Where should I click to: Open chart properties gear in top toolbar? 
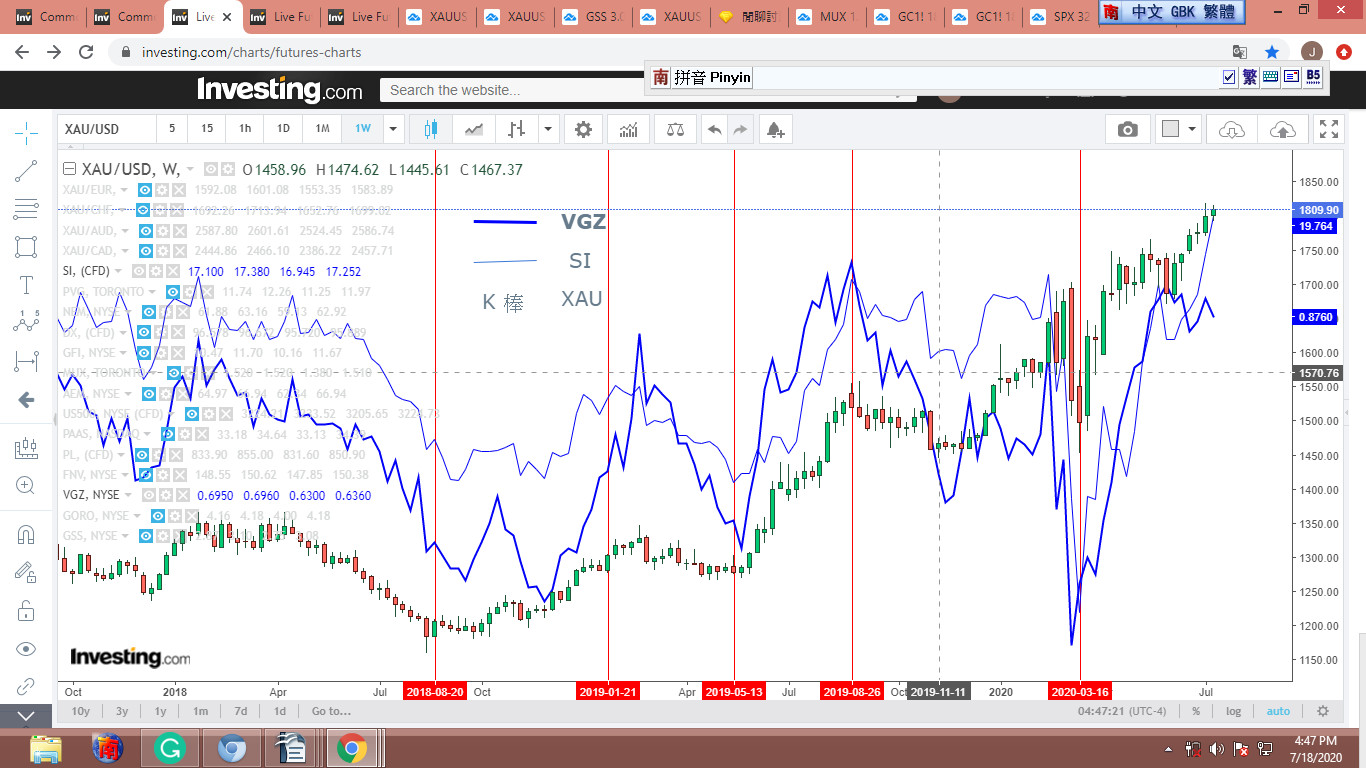(583, 129)
